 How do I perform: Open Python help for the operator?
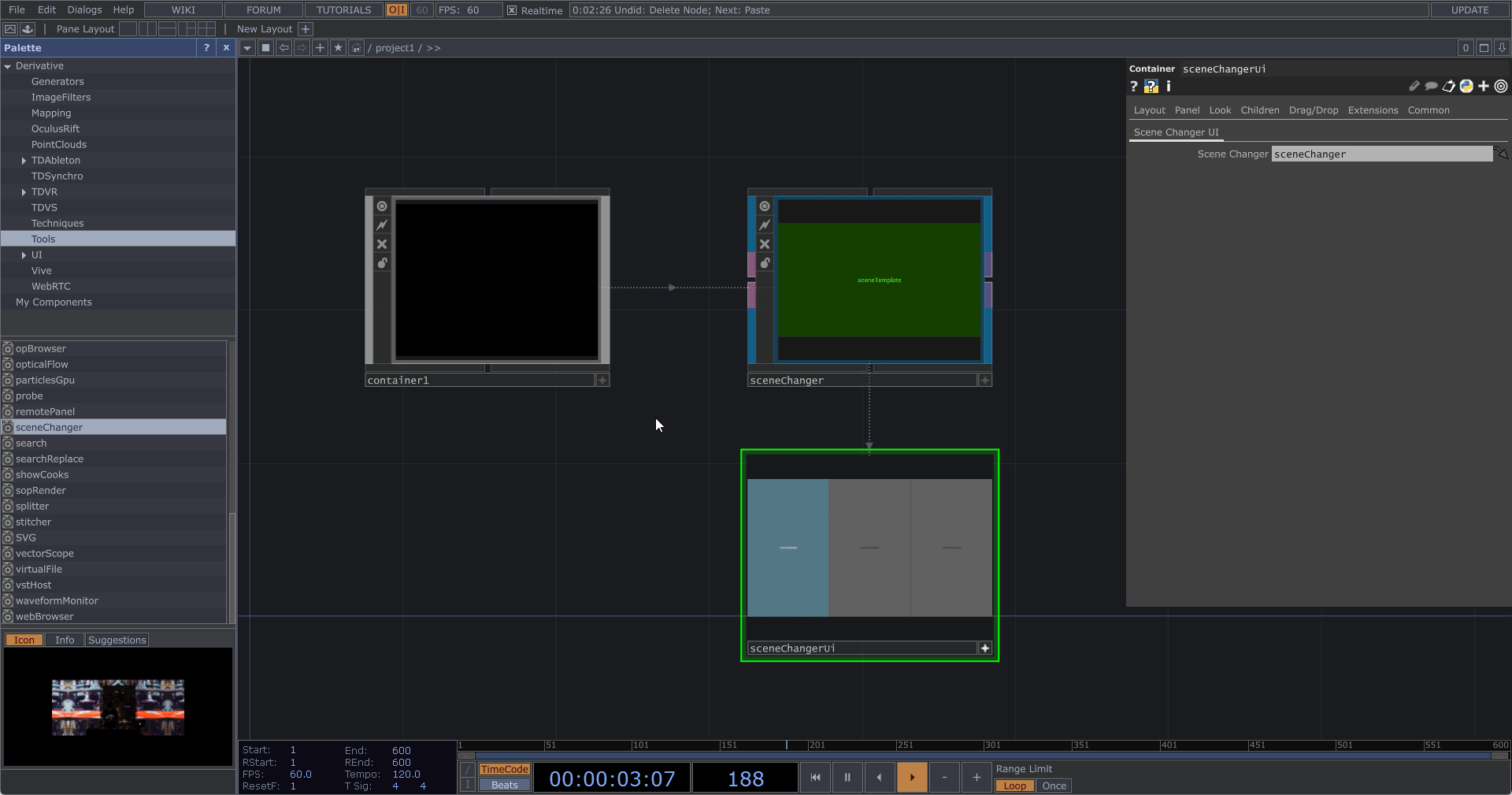[x=1151, y=87]
